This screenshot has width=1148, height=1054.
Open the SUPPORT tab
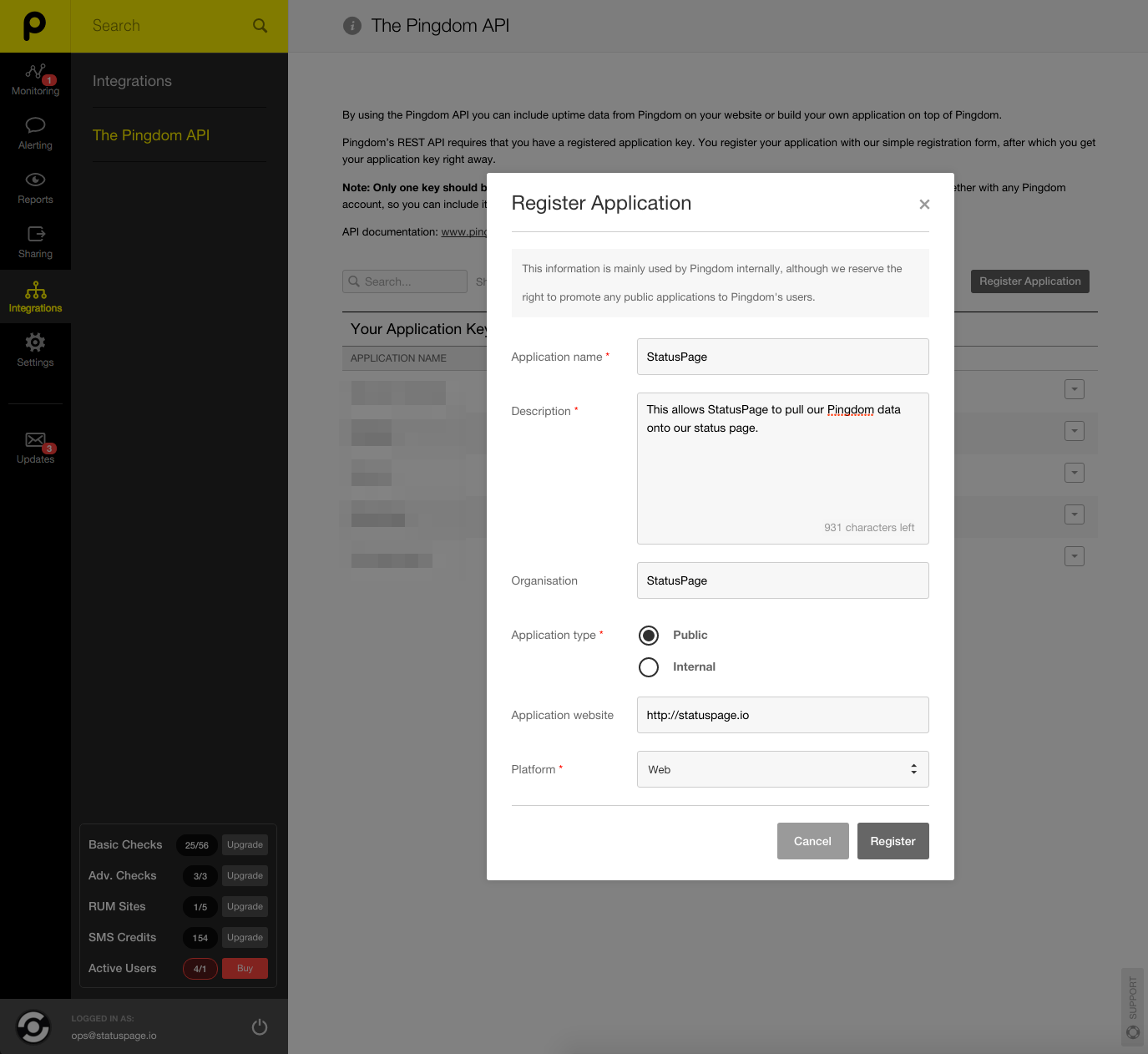tap(1133, 1006)
